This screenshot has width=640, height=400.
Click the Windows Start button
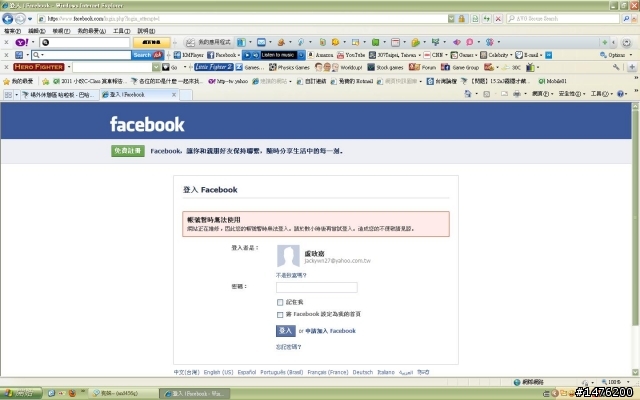pos(21,393)
